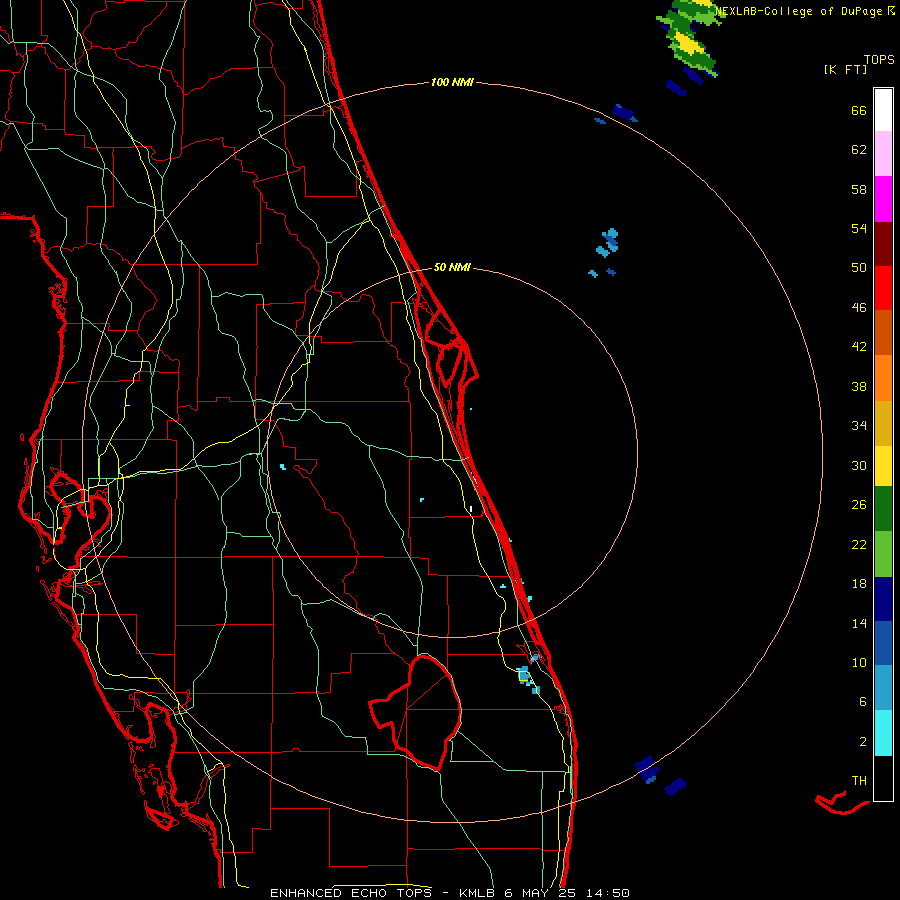Click the legend value "46"

[x=859, y=308]
